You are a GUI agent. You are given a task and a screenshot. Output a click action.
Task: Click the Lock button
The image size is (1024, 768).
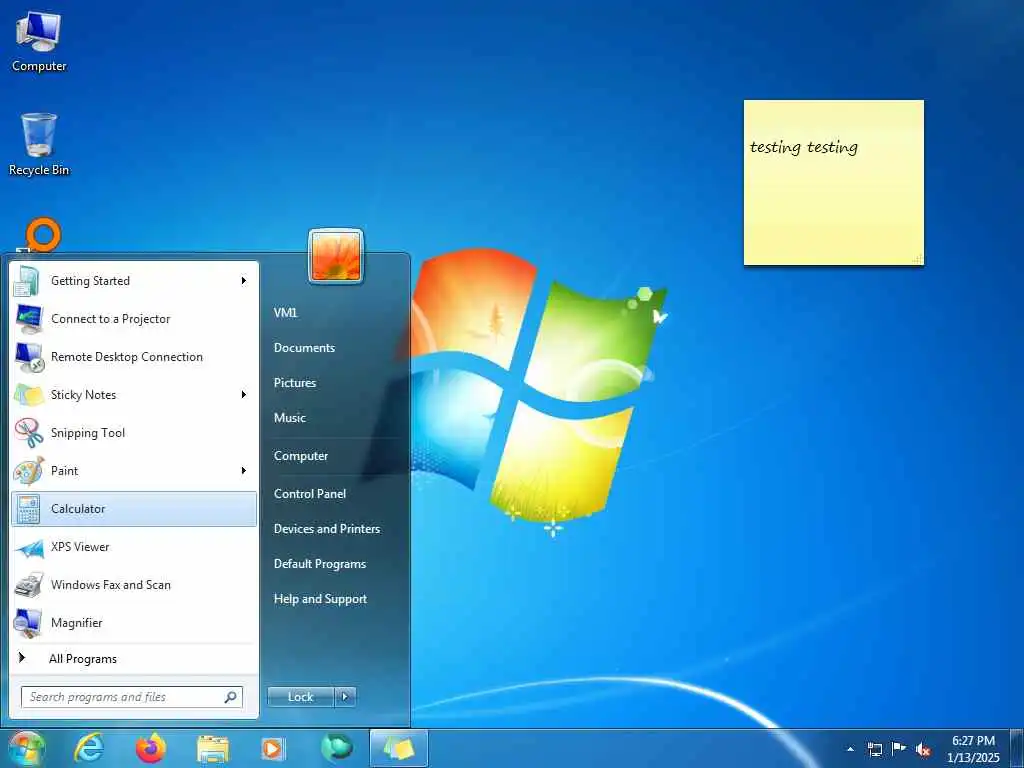point(300,697)
